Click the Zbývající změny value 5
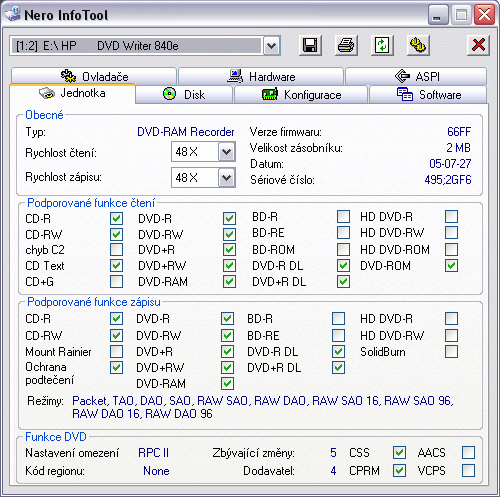The image size is (500, 497). 333,453
